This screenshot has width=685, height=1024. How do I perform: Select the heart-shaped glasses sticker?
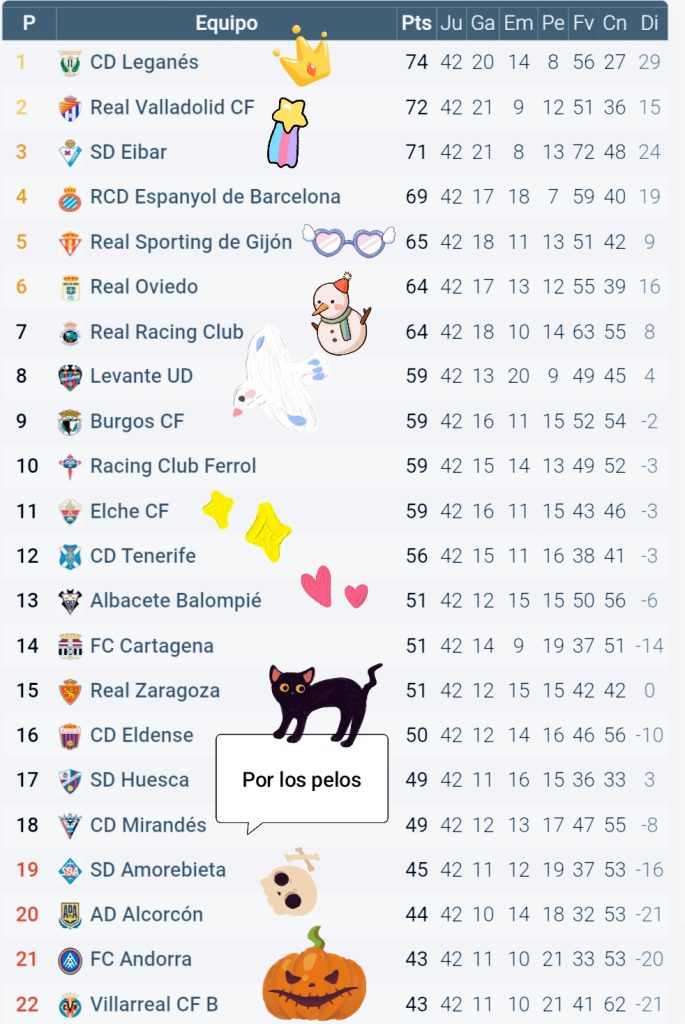(x=349, y=240)
